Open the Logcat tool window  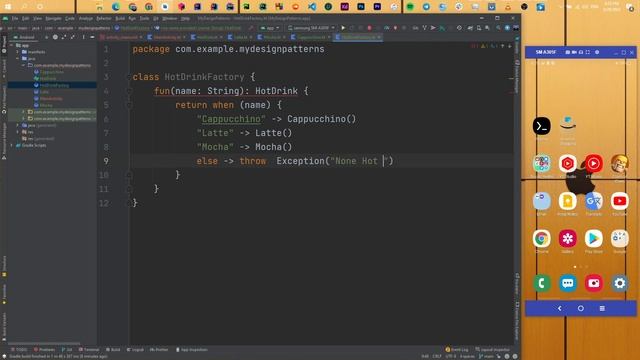pyautogui.click(x=135, y=350)
